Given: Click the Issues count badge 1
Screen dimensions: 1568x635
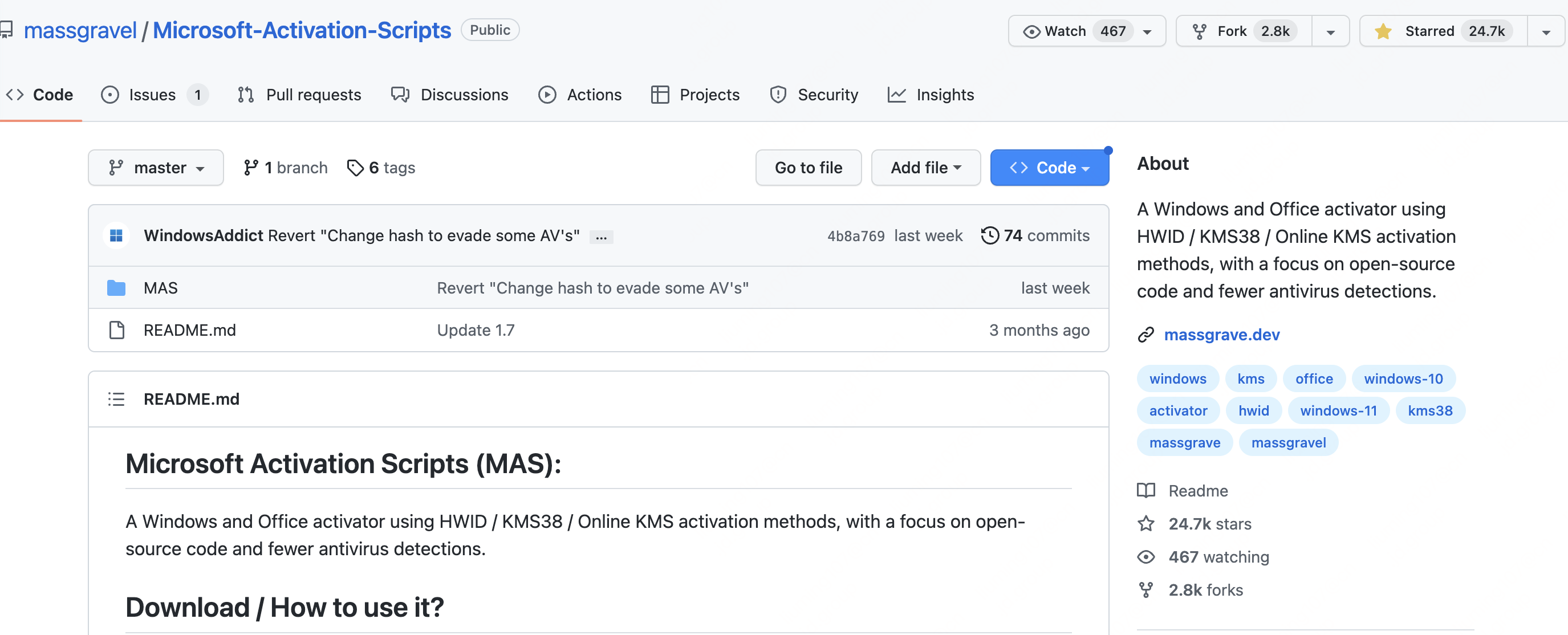Looking at the screenshot, I should [197, 96].
